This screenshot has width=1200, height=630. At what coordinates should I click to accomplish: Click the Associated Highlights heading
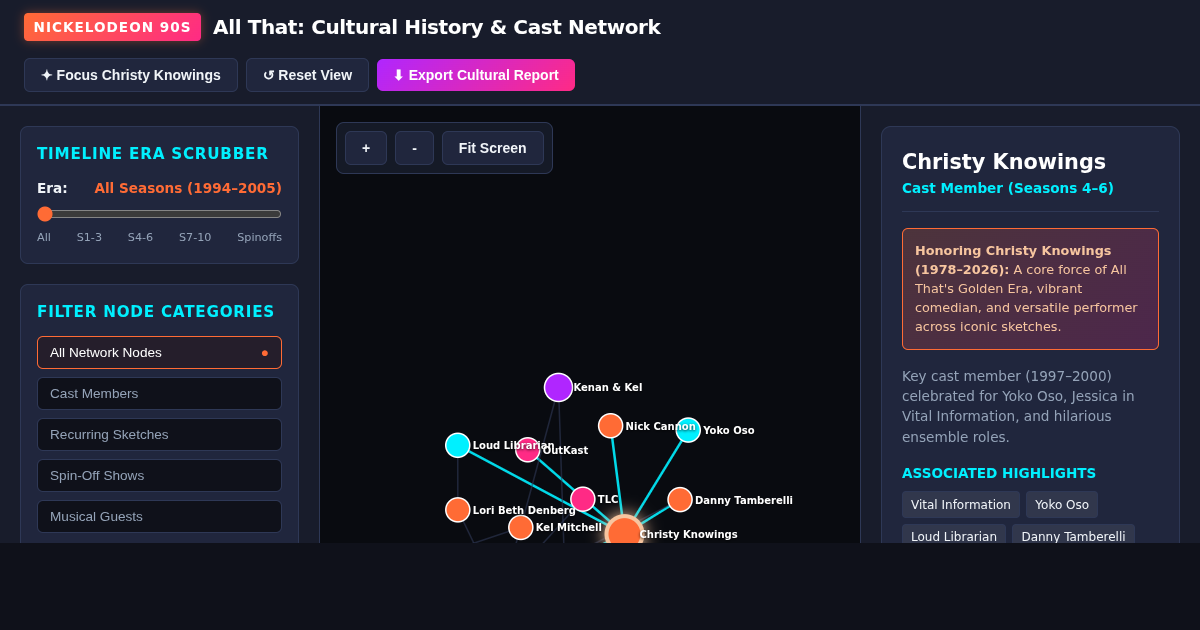pos(999,473)
